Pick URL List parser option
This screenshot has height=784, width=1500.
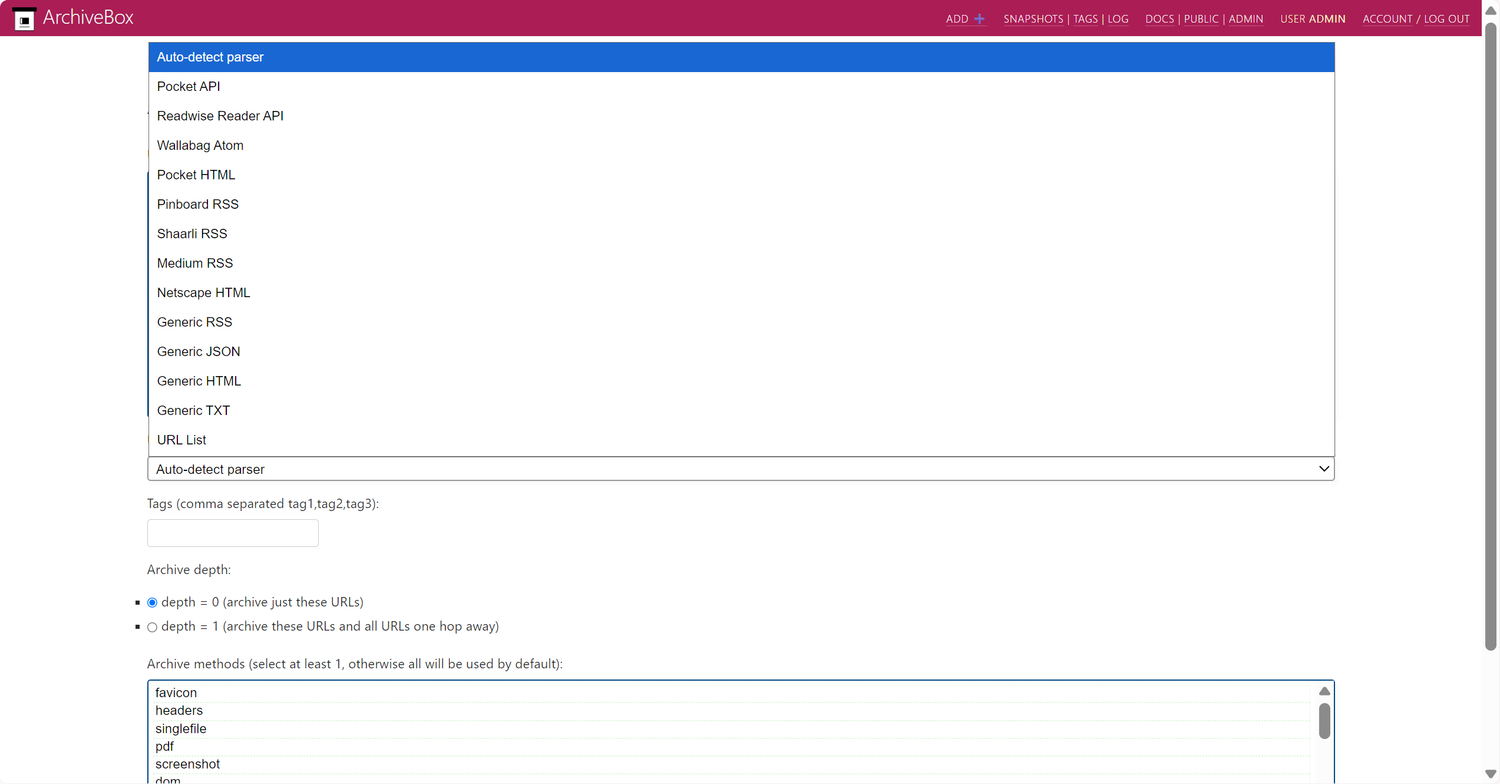click(741, 440)
